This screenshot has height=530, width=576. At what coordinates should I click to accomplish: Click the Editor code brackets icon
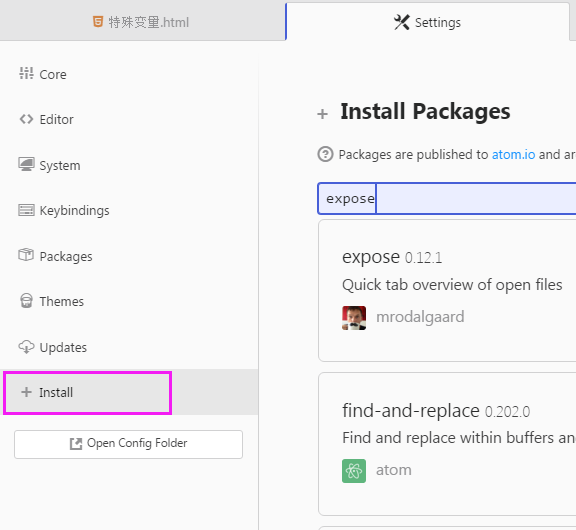pos(26,119)
